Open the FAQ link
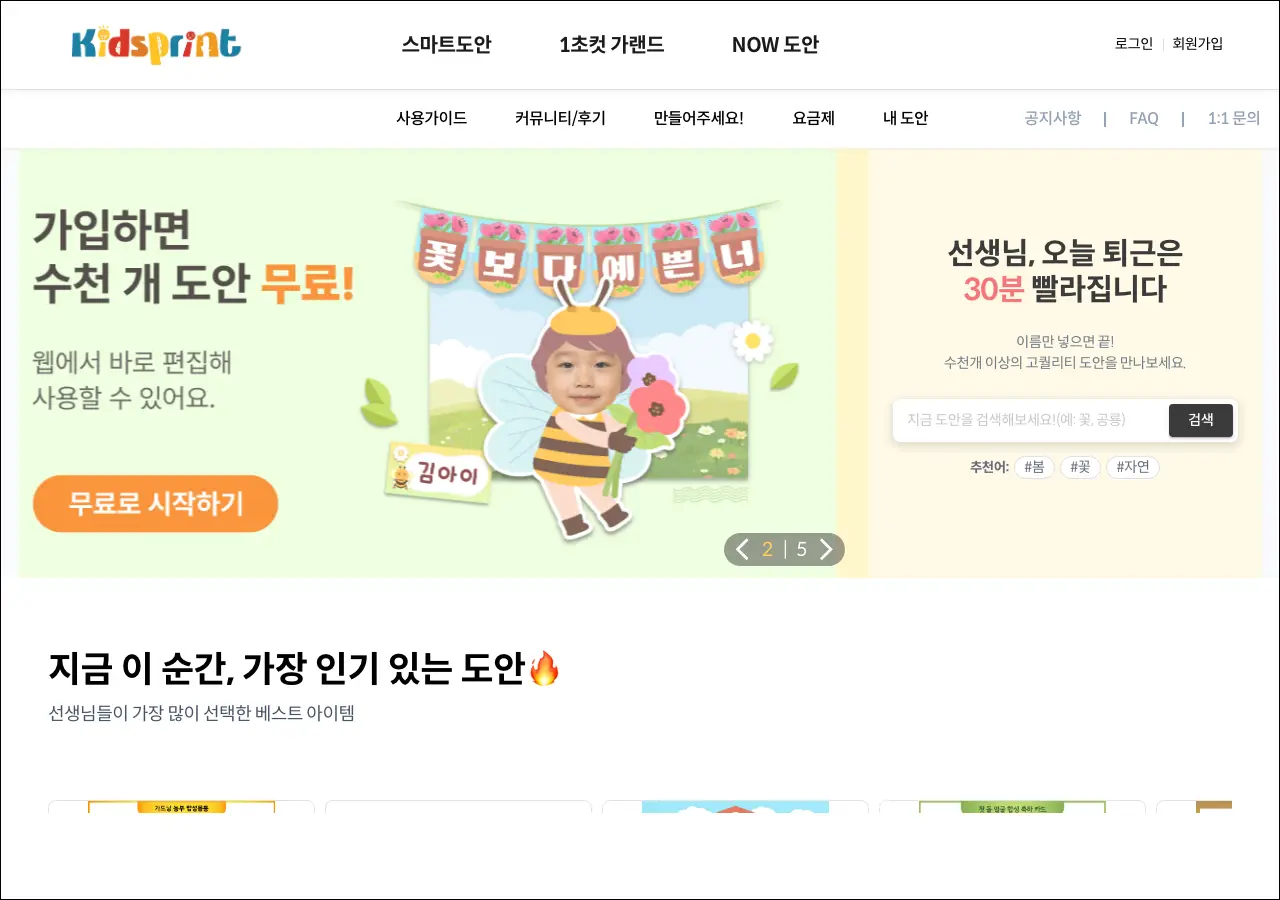 point(1144,118)
